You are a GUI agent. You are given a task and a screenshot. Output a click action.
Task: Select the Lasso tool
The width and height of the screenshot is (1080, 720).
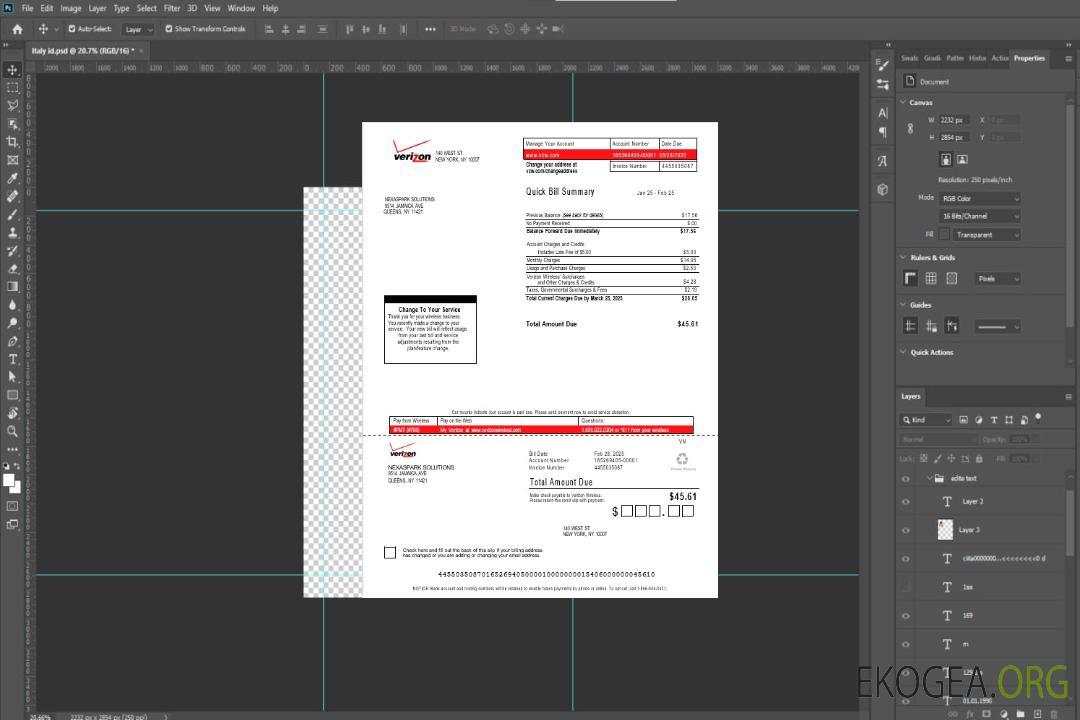12,105
